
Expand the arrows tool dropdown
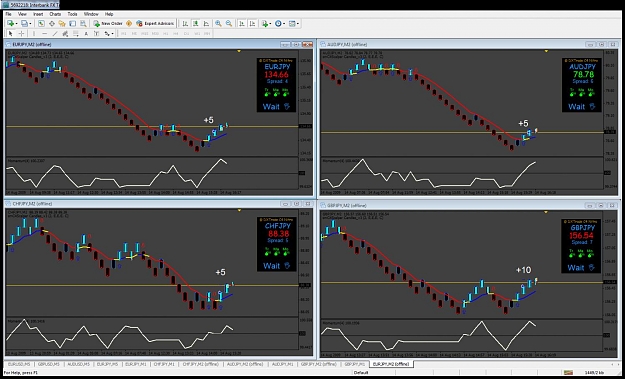pyautogui.click(x=112, y=34)
